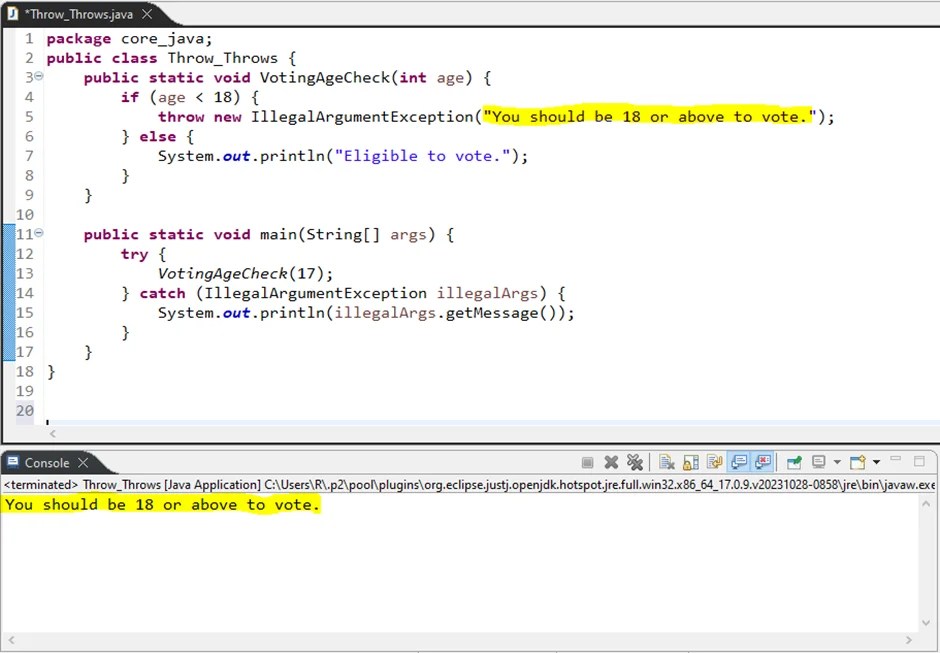Click console vertical scrollbar down arrow
Image resolution: width=940 pixels, height=653 pixels.
[x=926, y=624]
